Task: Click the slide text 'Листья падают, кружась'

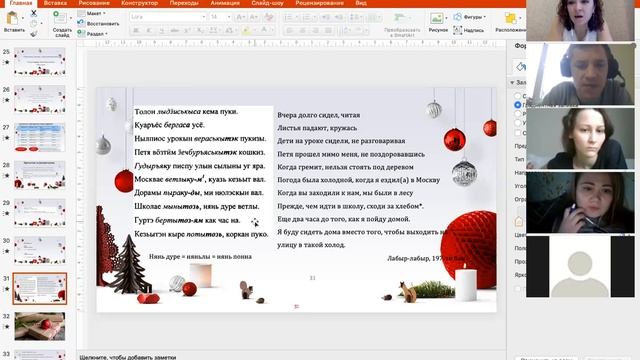Action: coord(317,128)
